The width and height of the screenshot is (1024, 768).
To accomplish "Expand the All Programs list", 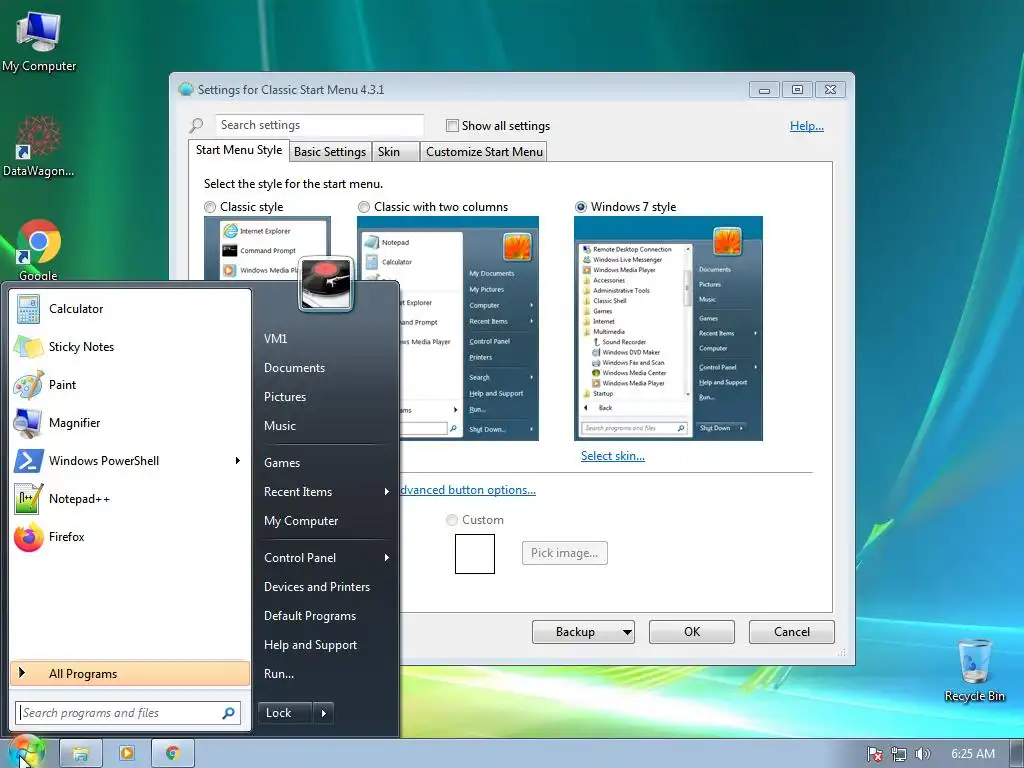I will tap(130, 673).
